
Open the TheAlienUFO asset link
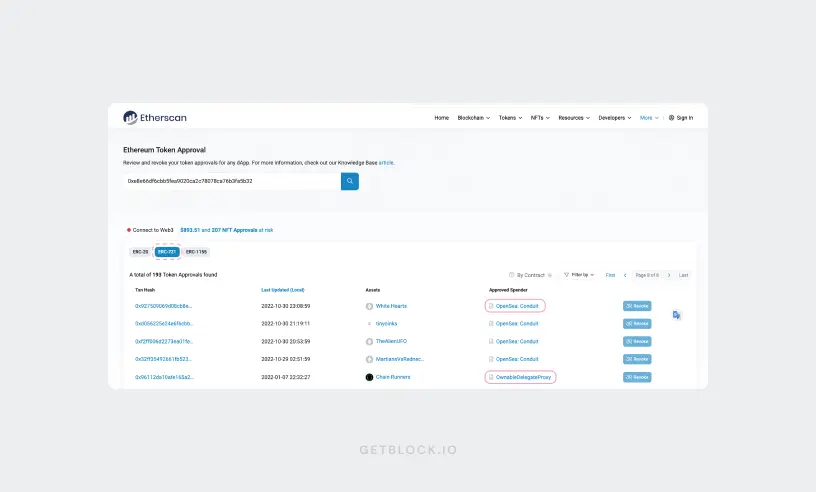(x=391, y=342)
